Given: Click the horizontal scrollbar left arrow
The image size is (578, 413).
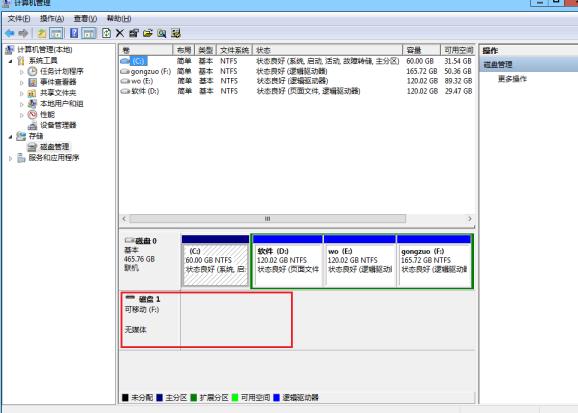Looking at the screenshot, I should [x=125, y=219].
